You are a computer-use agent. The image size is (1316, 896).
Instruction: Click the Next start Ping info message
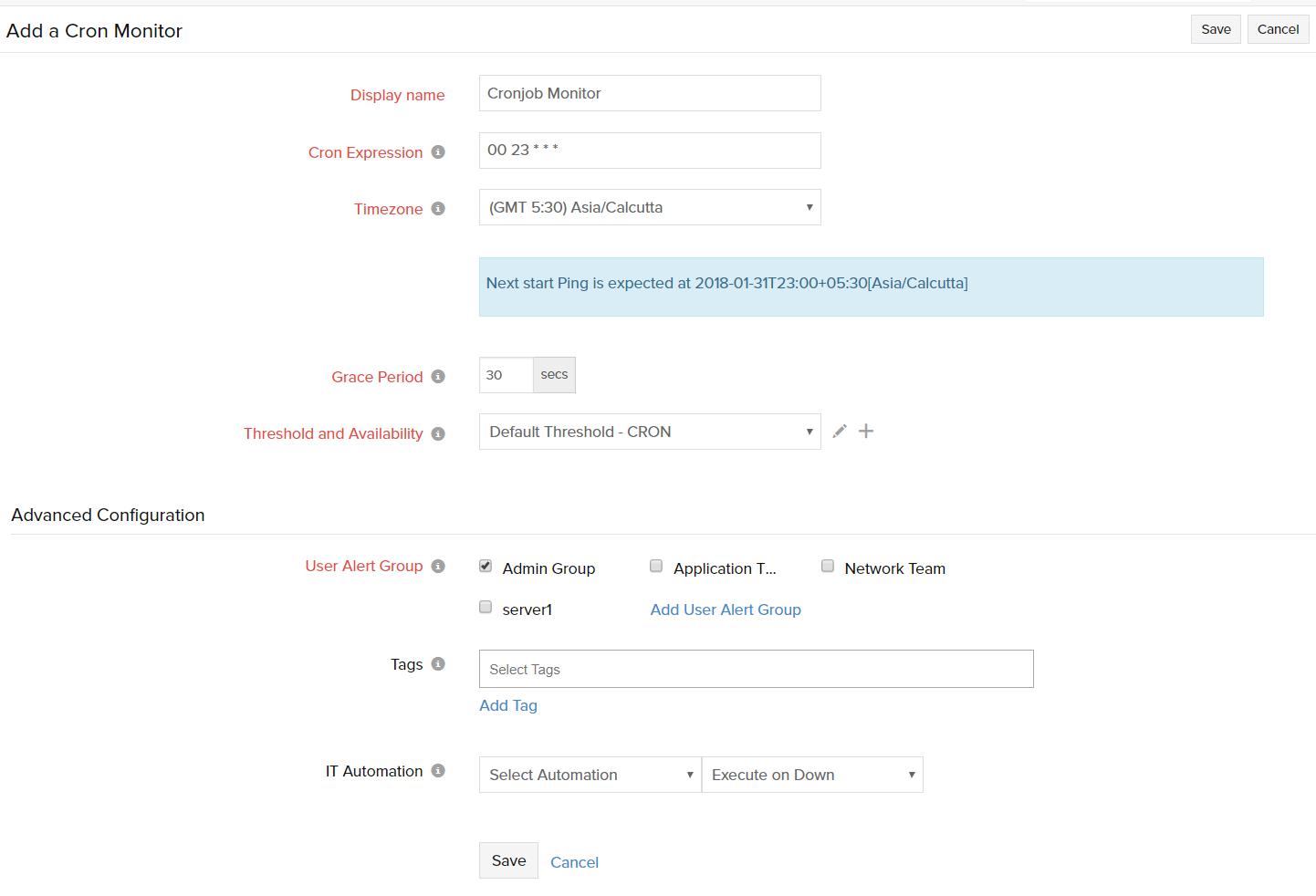pyautogui.click(x=872, y=287)
